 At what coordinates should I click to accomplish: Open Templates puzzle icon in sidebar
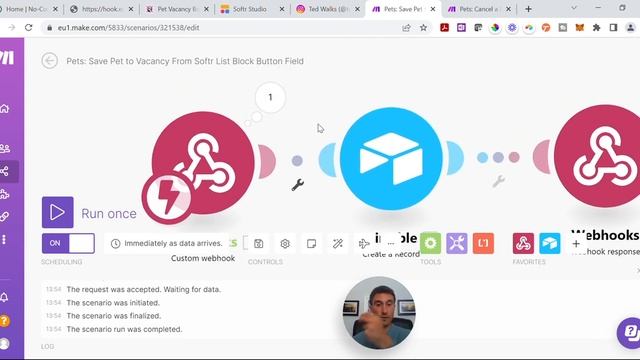pyautogui.click(x=5, y=194)
